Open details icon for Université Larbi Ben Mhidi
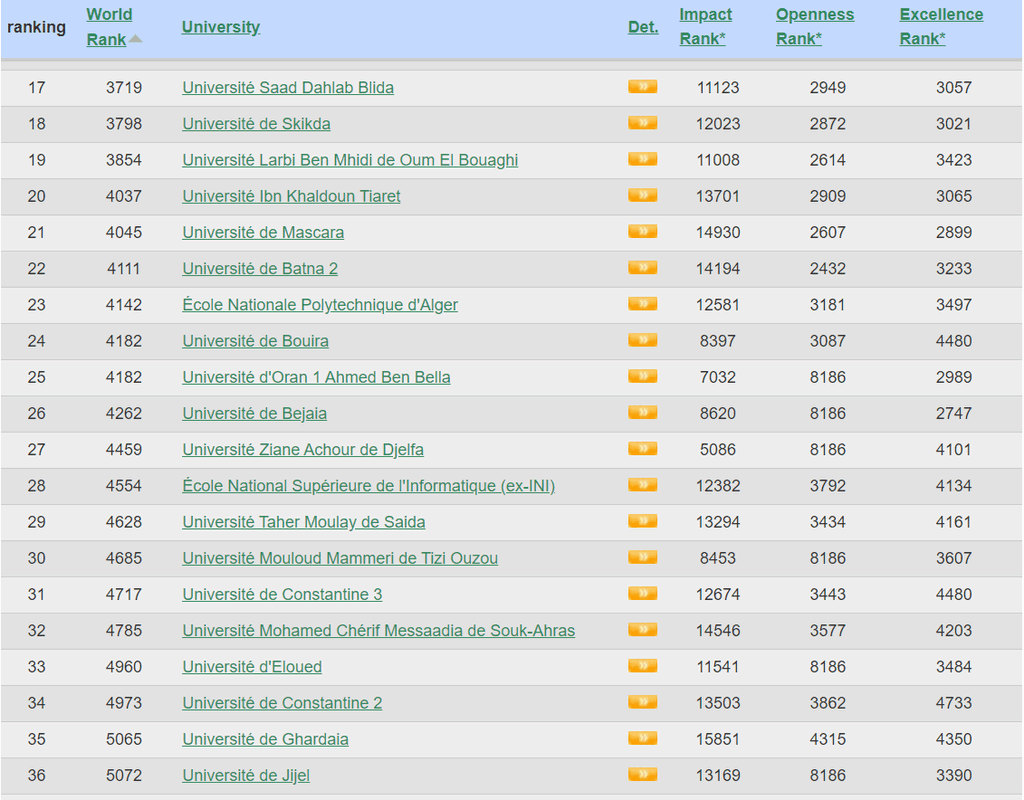This screenshot has height=800, width=1024. (x=643, y=159)
